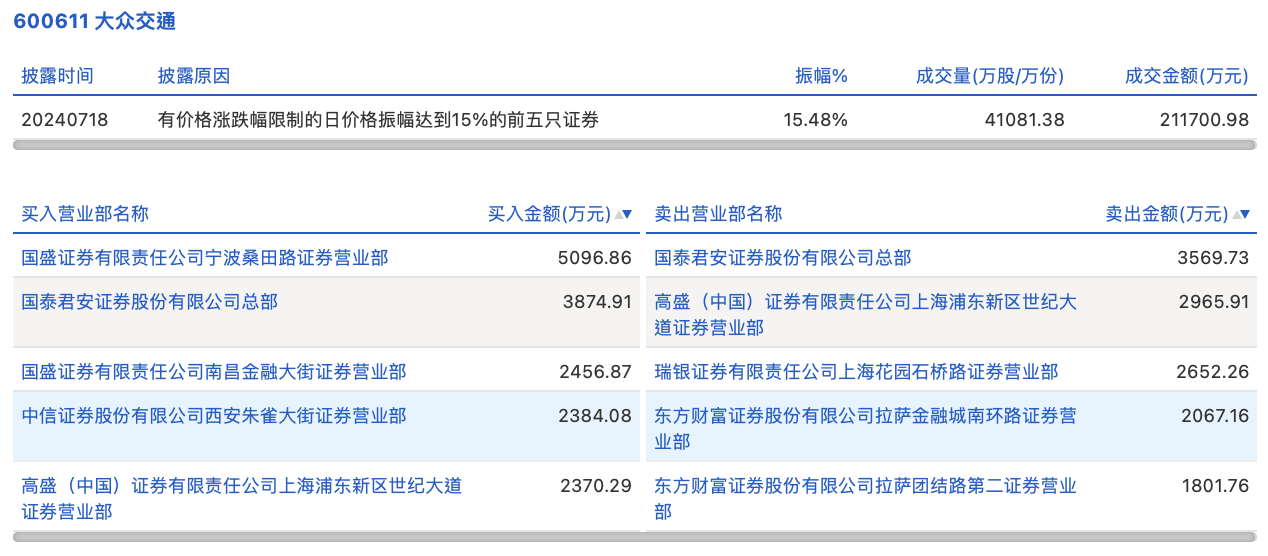
Task: Click the 20240718 disclosure date row
Action: pos(65,120)
